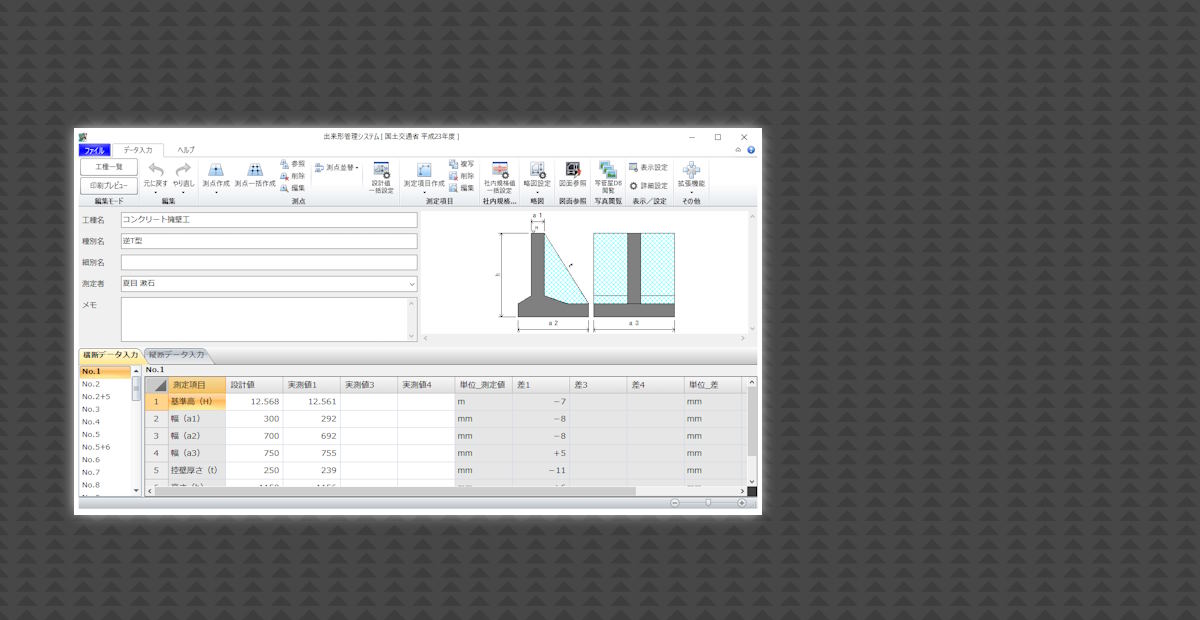This screenshot has width=1200, height=620.
Task: Open the ヘルプ ribbon tab
Action: pos(186,150)
